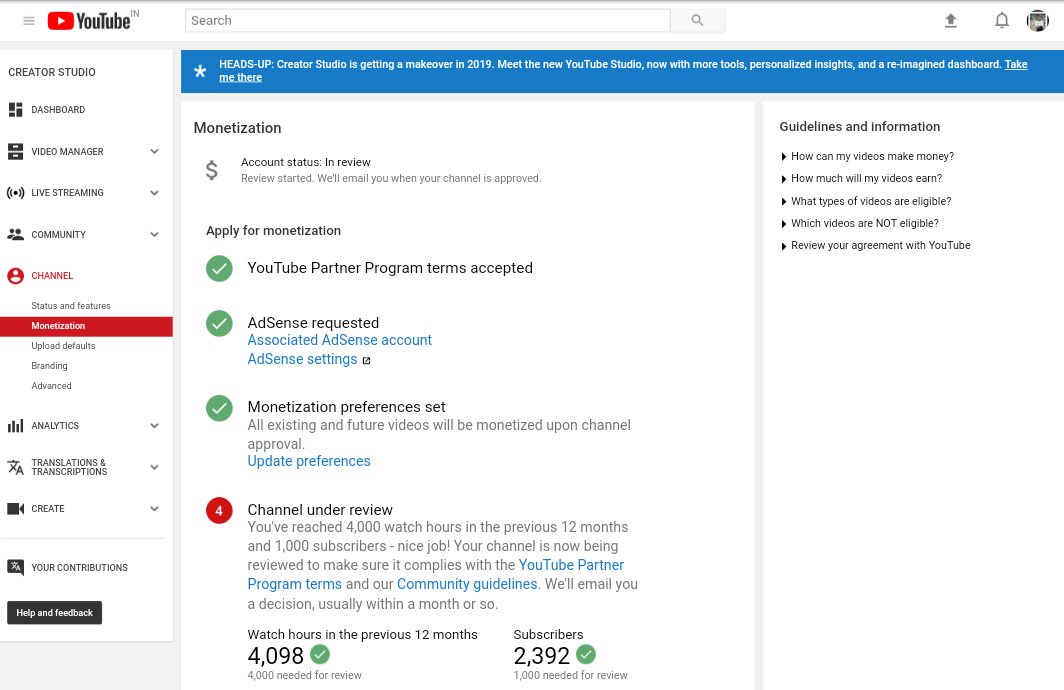Select the Monetization sidebar item
The image size is (1064, 690).
[x=86, y=326]
